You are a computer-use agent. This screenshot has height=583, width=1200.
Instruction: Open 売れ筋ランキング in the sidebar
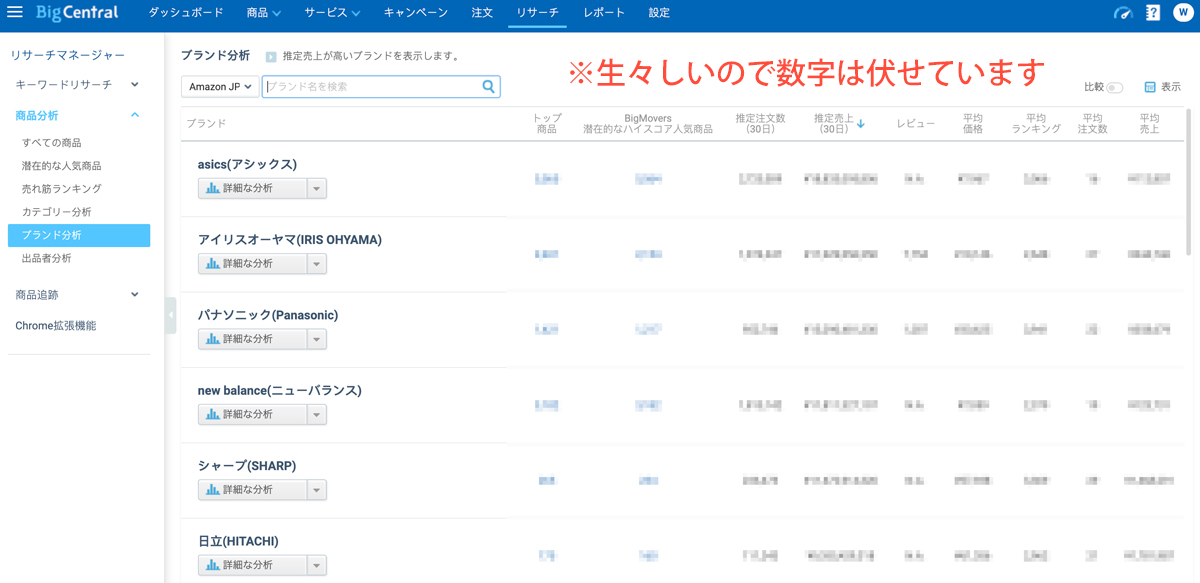(62, 189)
